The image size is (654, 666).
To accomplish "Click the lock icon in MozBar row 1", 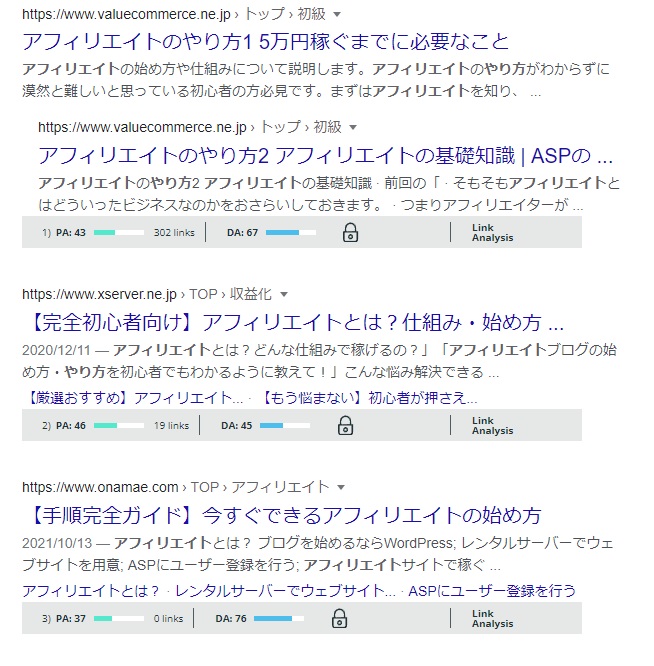I will tap(350, 233).
